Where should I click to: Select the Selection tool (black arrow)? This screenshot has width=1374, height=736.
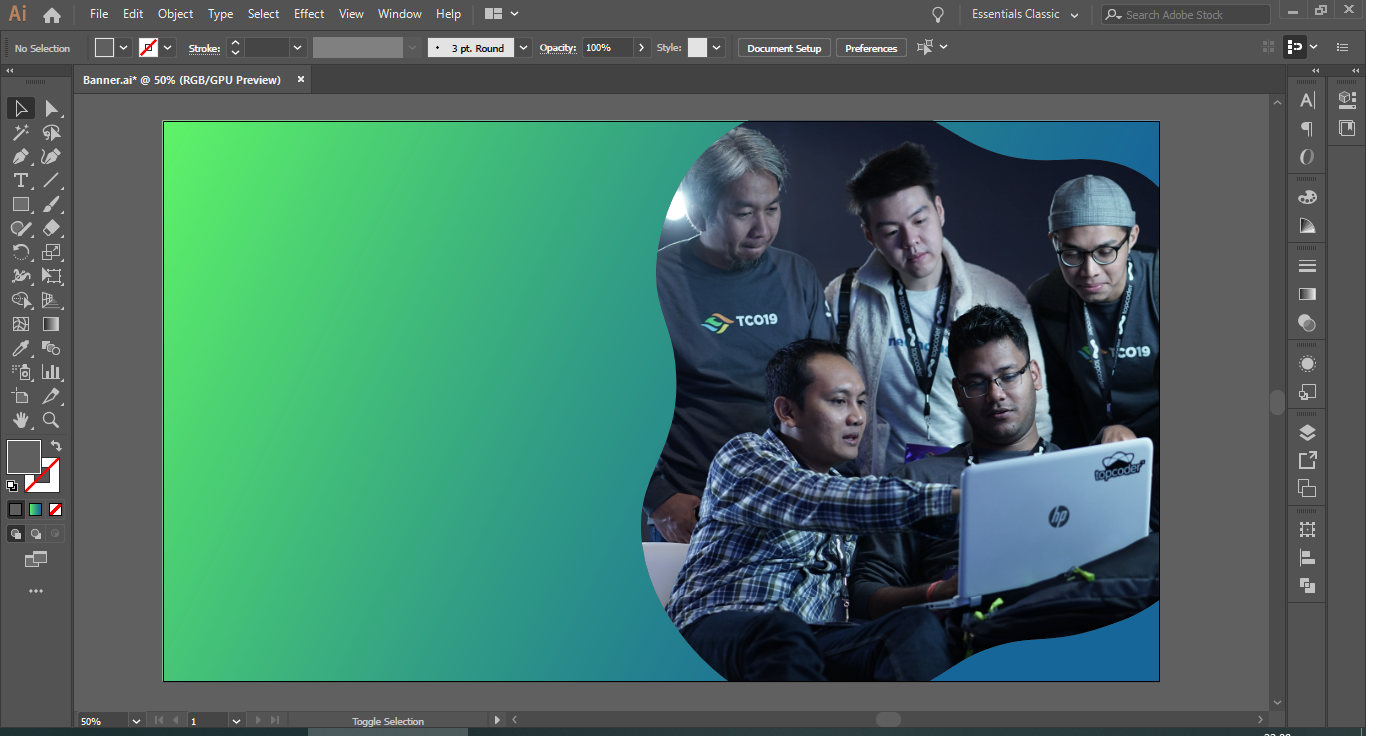(x=20, y=108)
